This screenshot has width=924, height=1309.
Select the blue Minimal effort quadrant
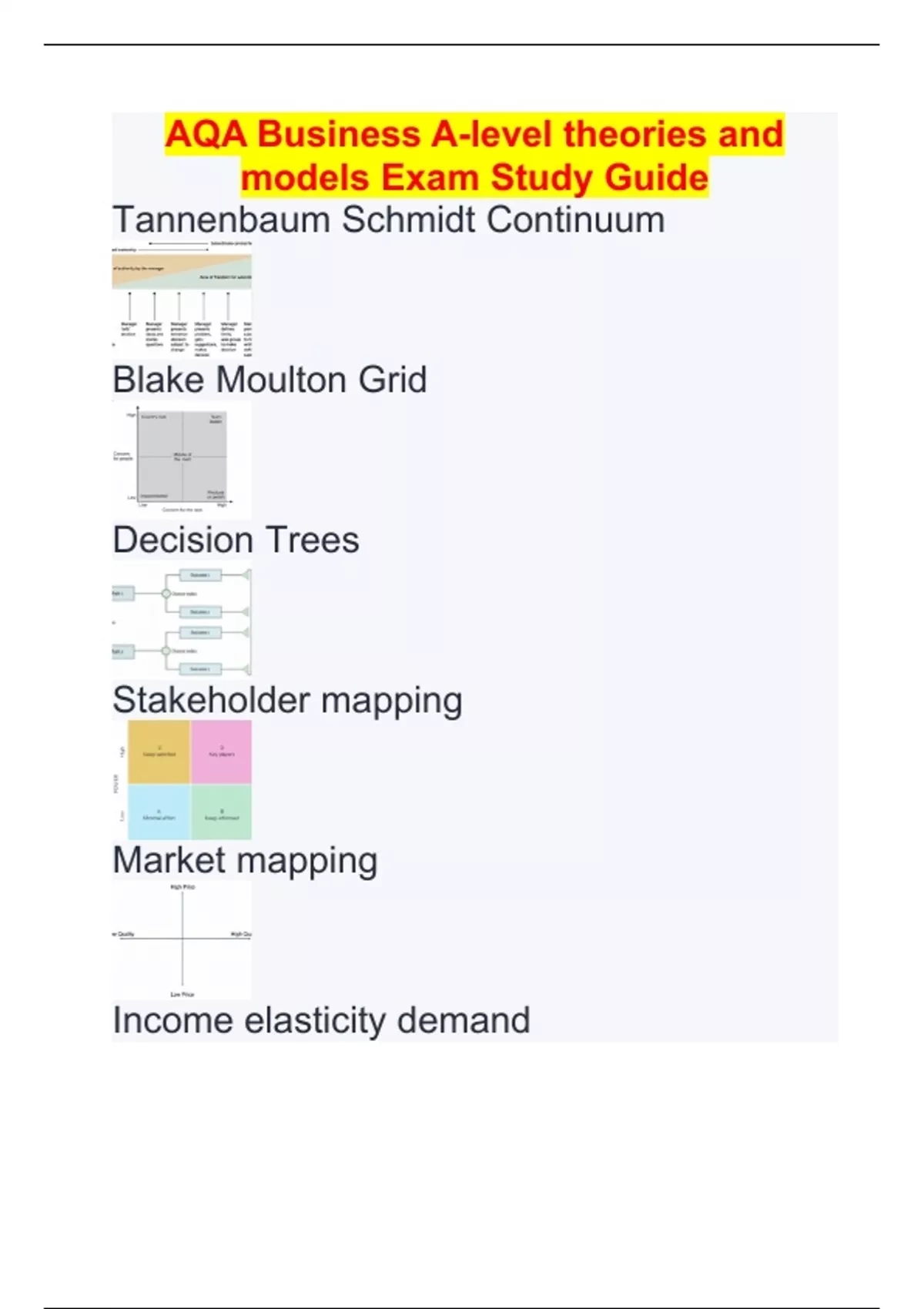[x=159, y=812]
